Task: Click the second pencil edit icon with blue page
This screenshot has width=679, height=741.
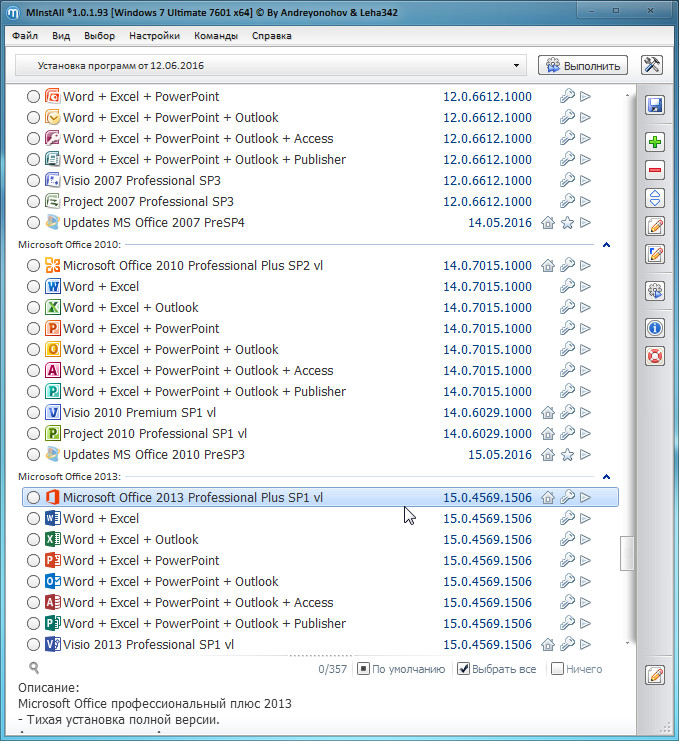Action: (655, 254)
